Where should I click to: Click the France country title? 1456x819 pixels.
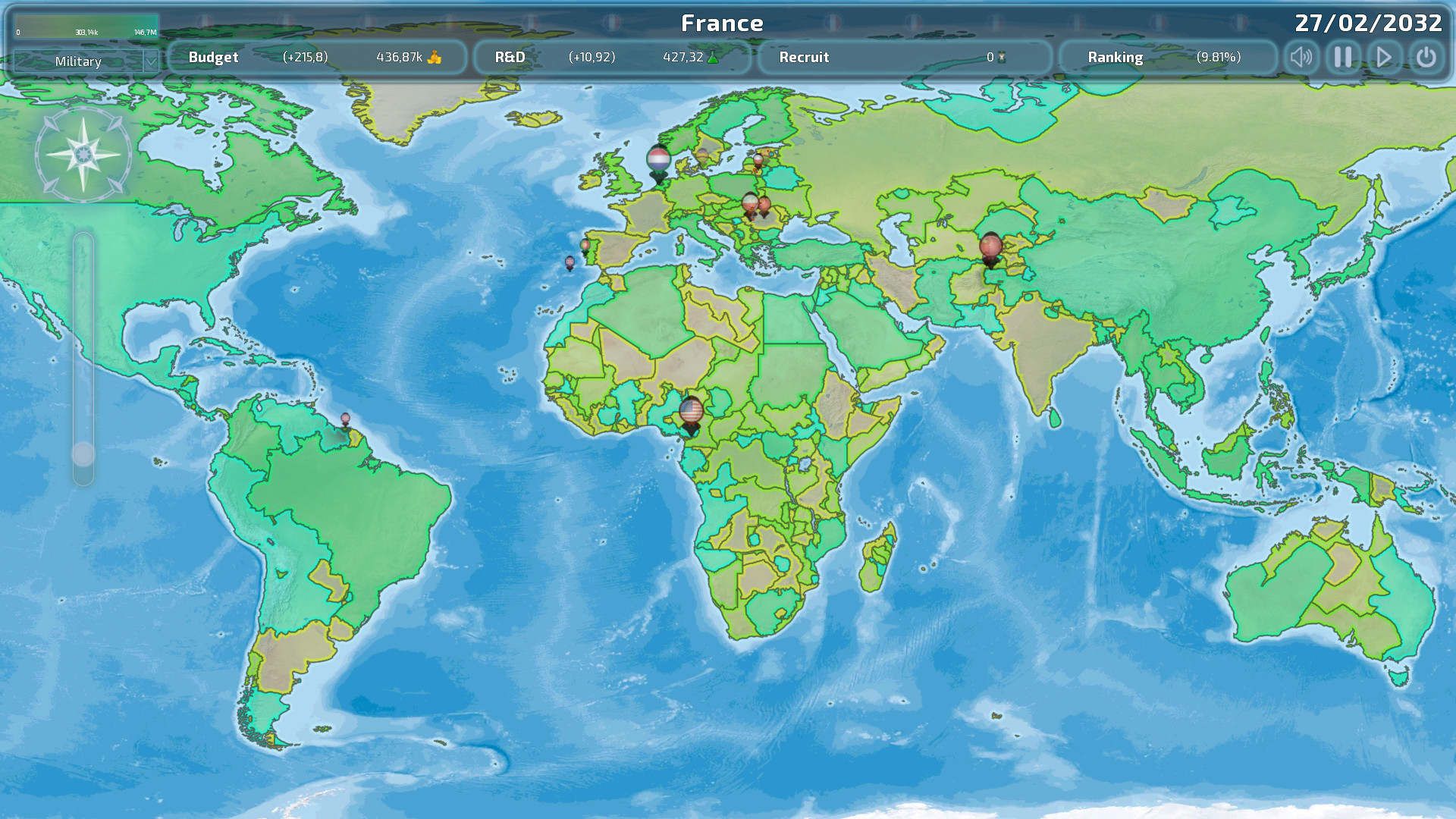(722, 24)
